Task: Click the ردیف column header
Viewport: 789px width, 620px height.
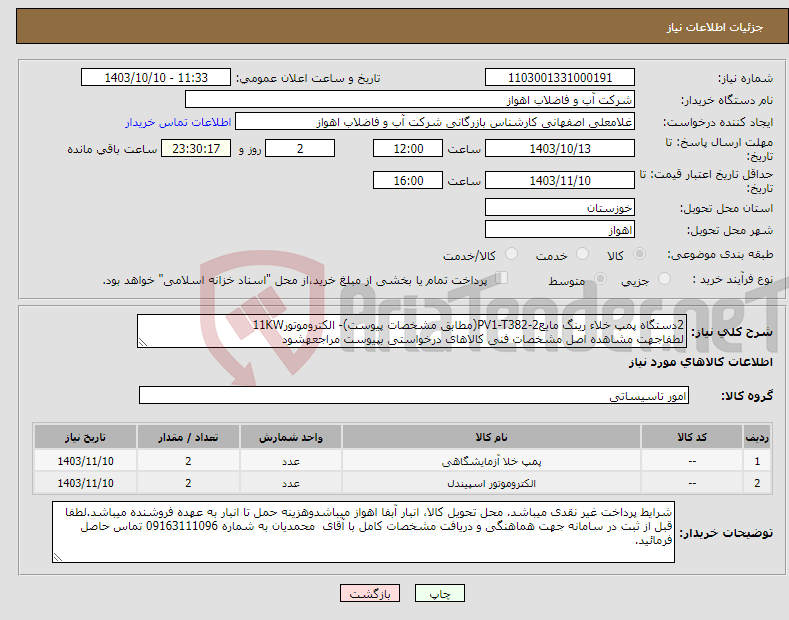Action: point(757,437)
